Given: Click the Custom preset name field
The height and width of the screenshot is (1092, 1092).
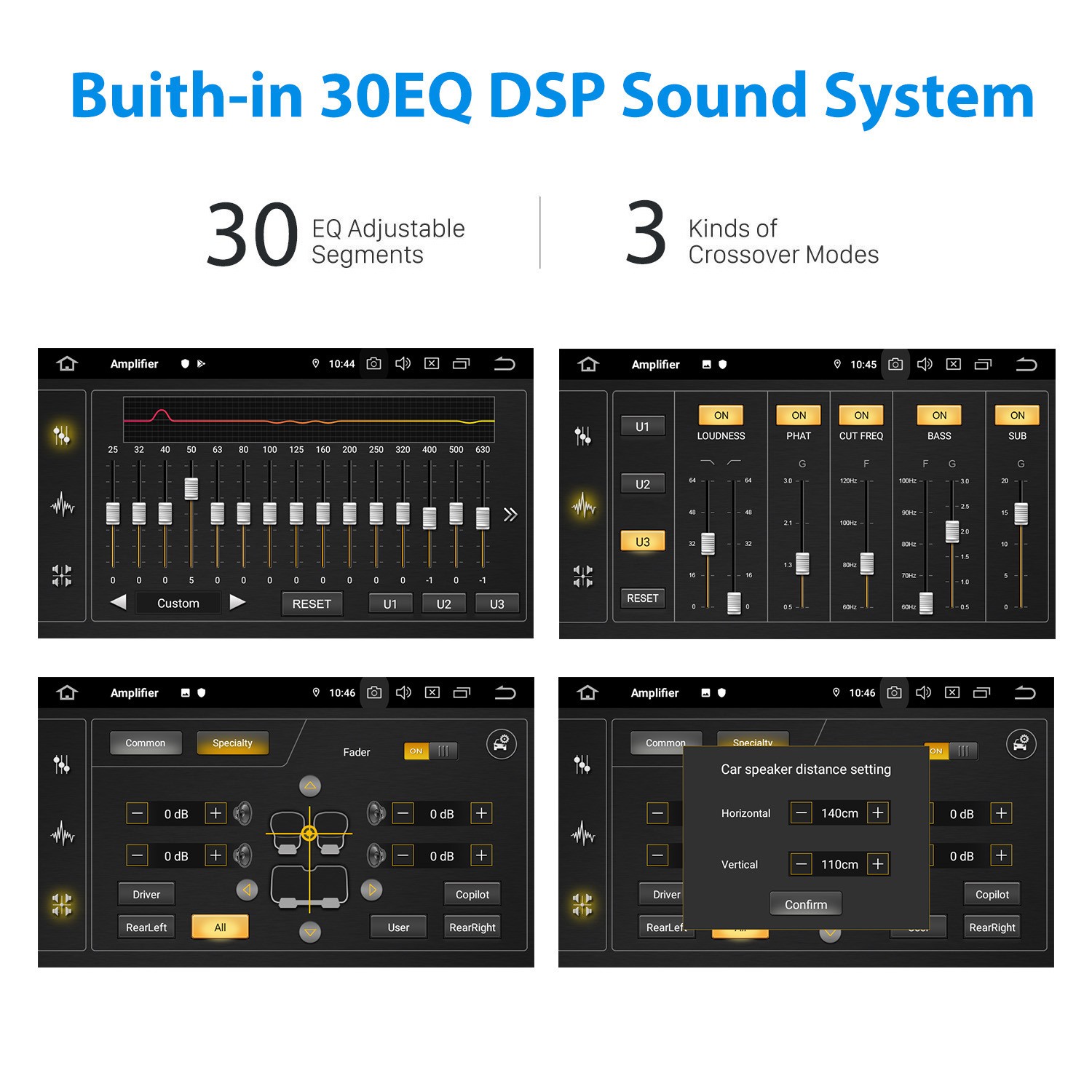Looking at the screenshot, I should 178,603.
